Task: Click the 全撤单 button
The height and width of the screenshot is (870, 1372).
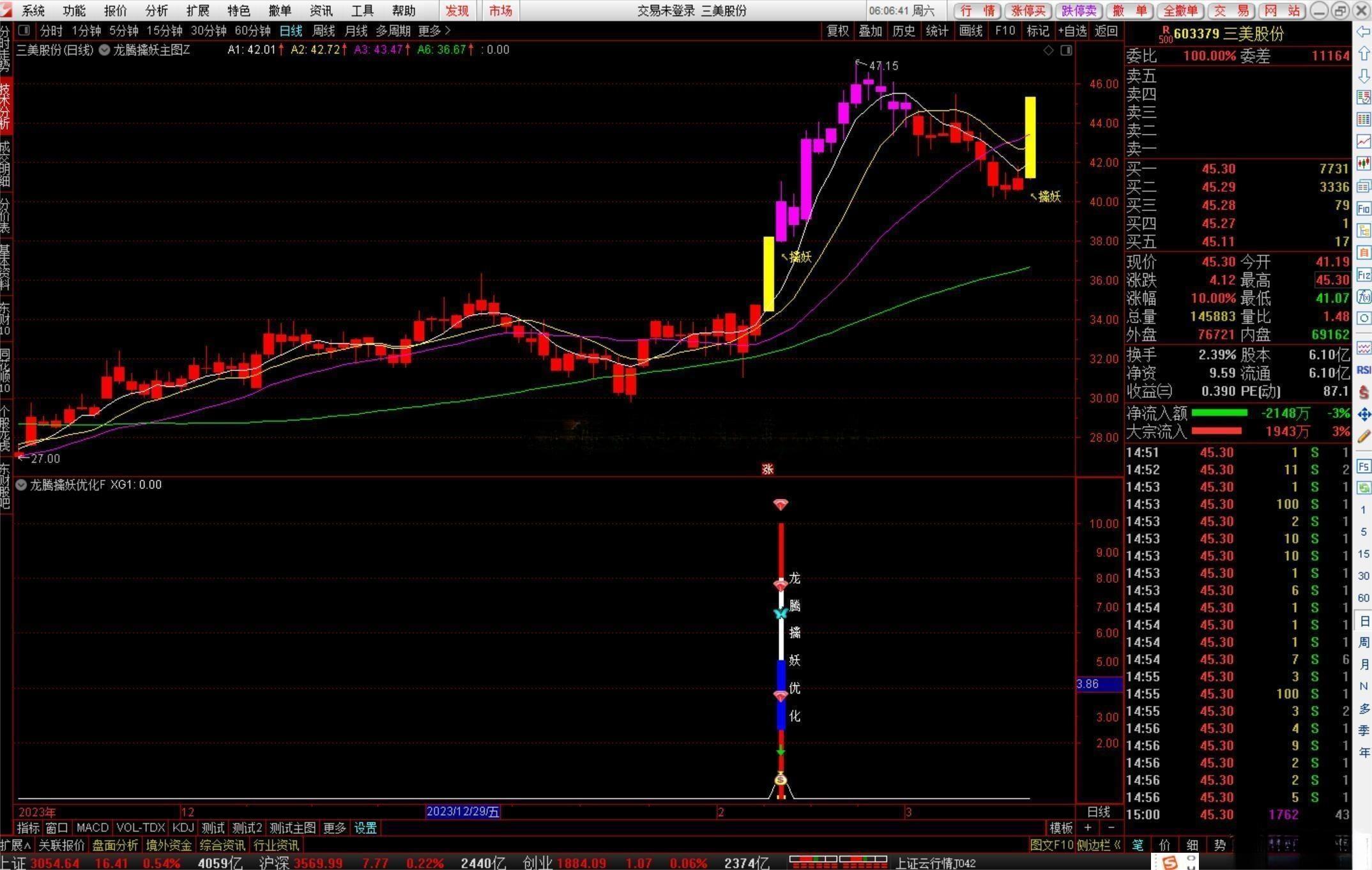Action: (1180, 11)
